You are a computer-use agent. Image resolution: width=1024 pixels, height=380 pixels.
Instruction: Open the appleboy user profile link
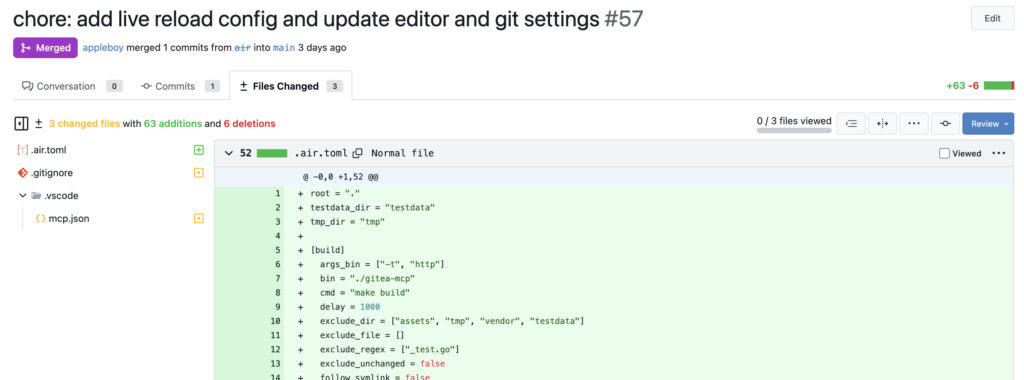point(103,48)
